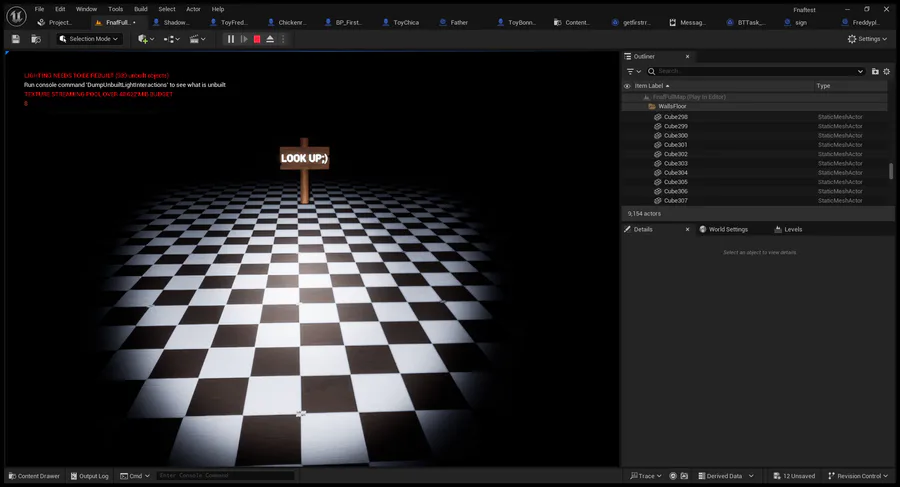
Task: Open the cinematics clapperboard menu
Action: (197, 39)
